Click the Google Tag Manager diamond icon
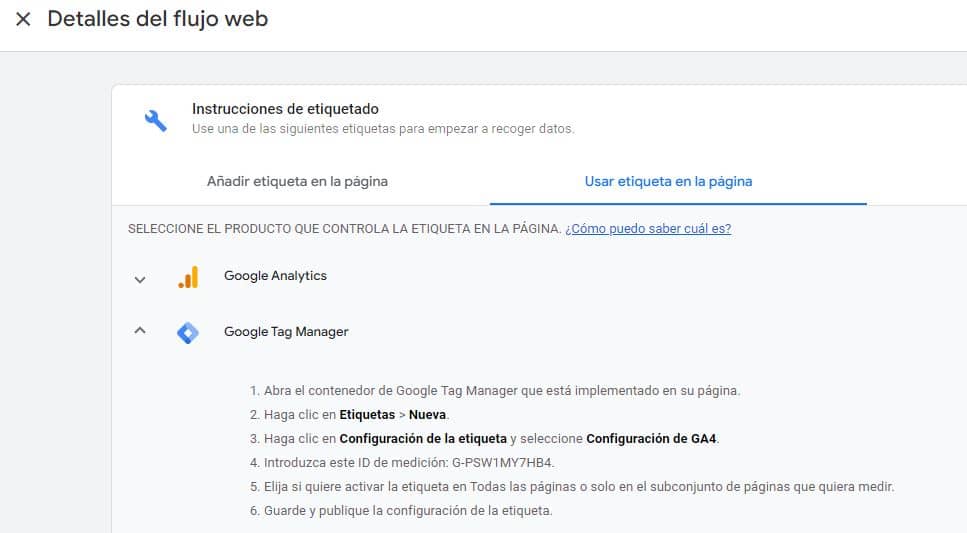Viewport: 967px width, 533px height. [187, 333]
